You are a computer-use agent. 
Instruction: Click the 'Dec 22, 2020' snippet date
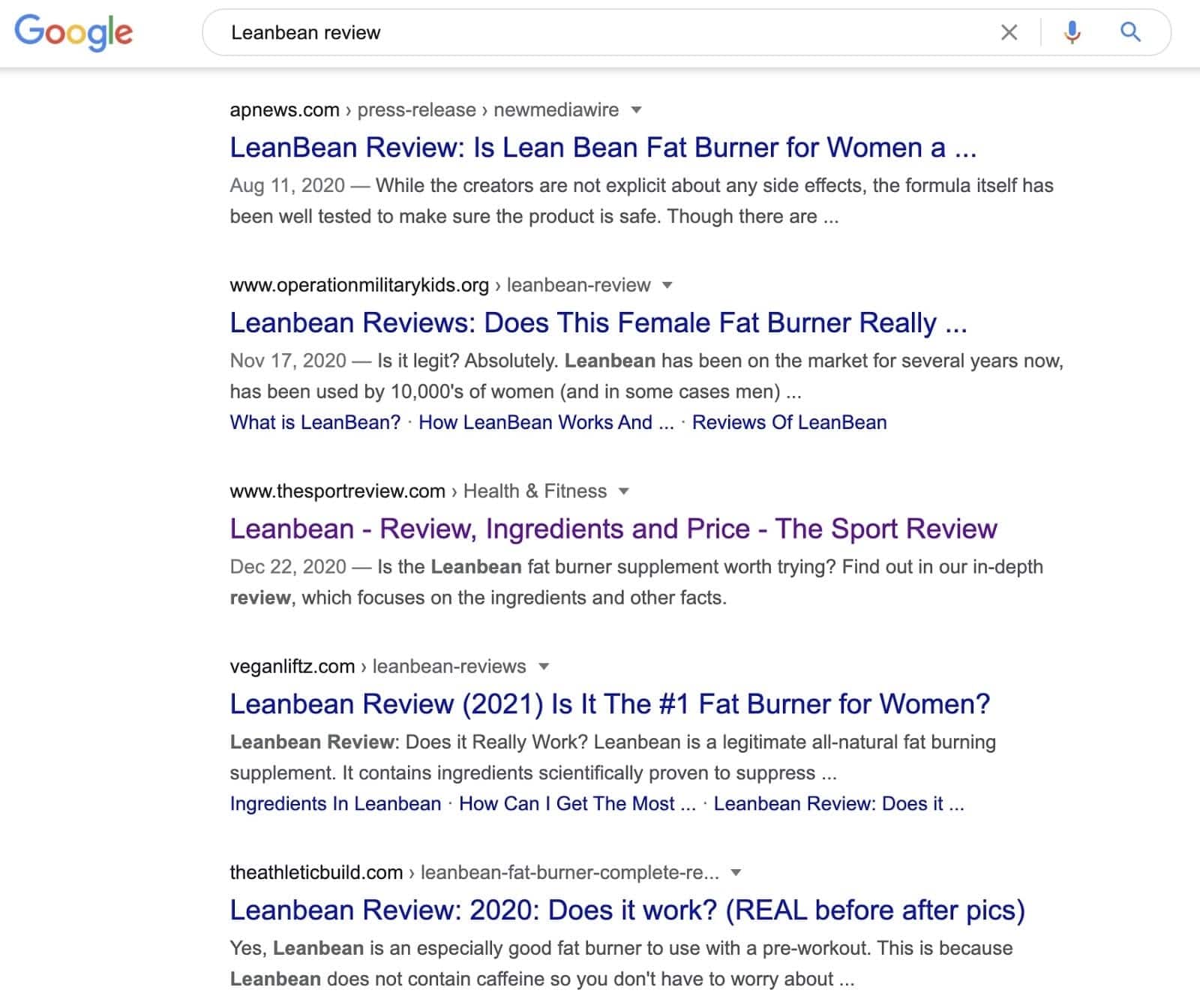(288, 567)
